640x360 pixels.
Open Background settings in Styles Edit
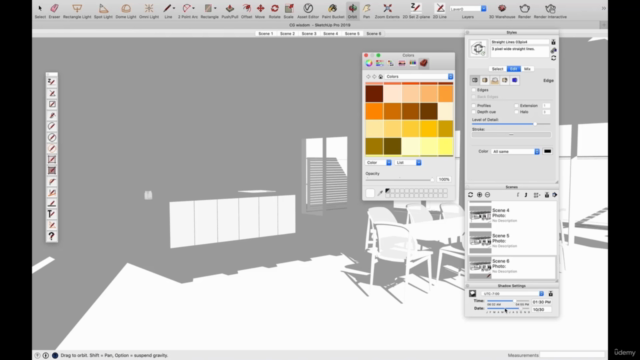[495, 80]
